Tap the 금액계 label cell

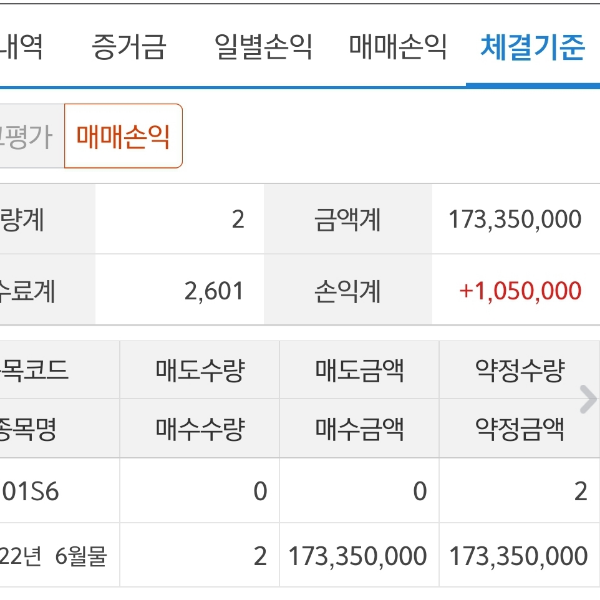pos(347,219)
